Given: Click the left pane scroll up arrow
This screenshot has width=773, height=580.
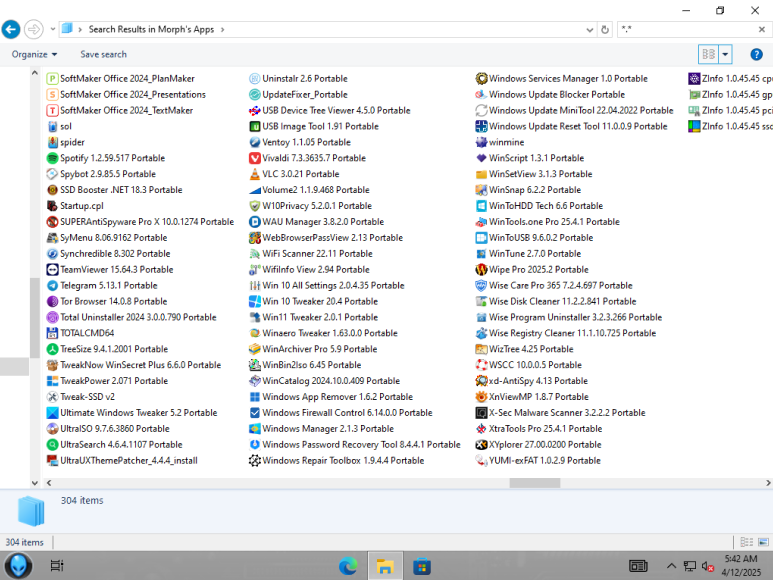Looking at the screenshot, I should (x=35, y=73).
